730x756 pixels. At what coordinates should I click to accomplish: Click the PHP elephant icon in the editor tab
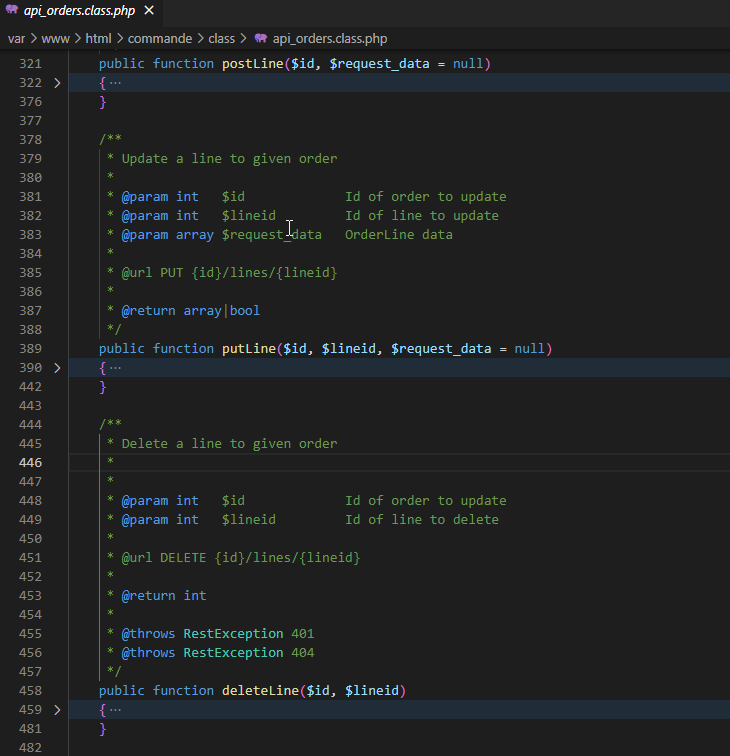[x=12, y=12]
